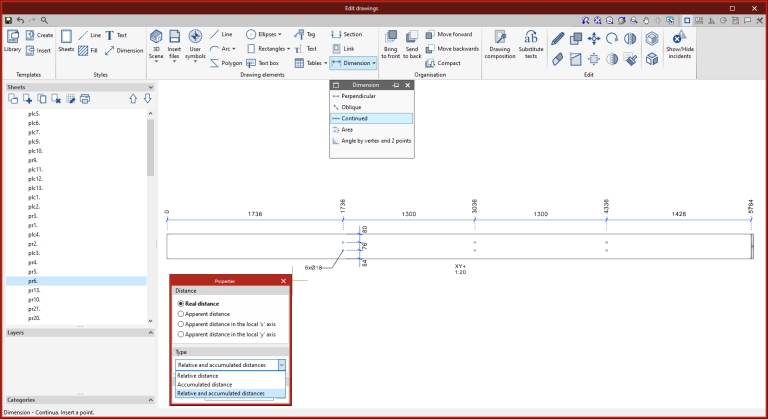Click the Link tool
This screenshot has width=768, height=419.
click(x=343, y=49)
